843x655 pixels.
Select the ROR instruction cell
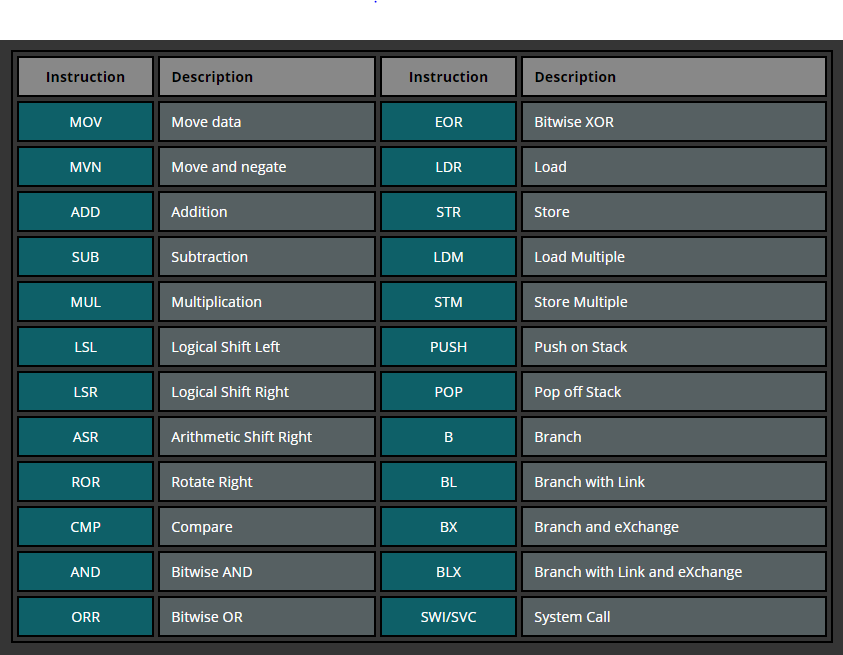click(x=85, y=482)
